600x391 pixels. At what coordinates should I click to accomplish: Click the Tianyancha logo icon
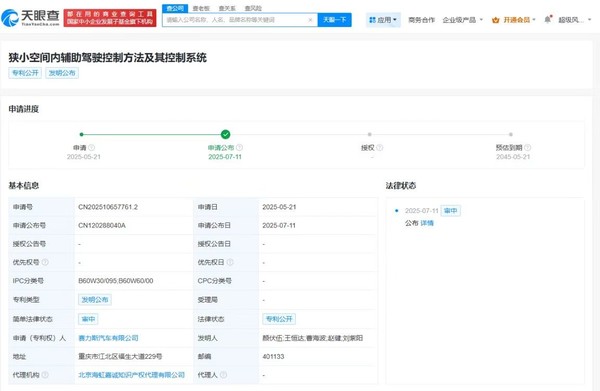(10, 18)
